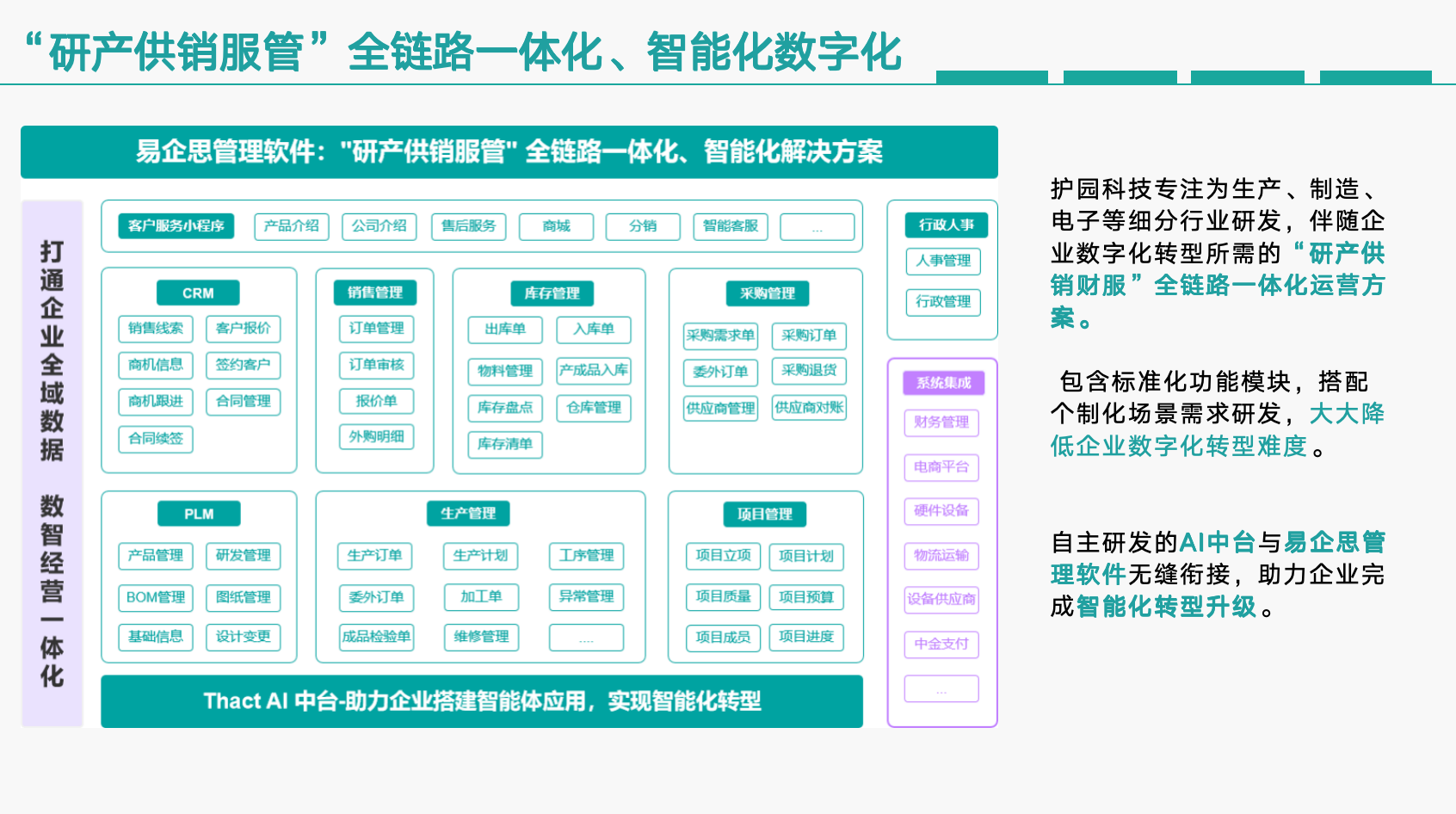
Task: Select the 设计变更 box
Action: coord(244,637)
